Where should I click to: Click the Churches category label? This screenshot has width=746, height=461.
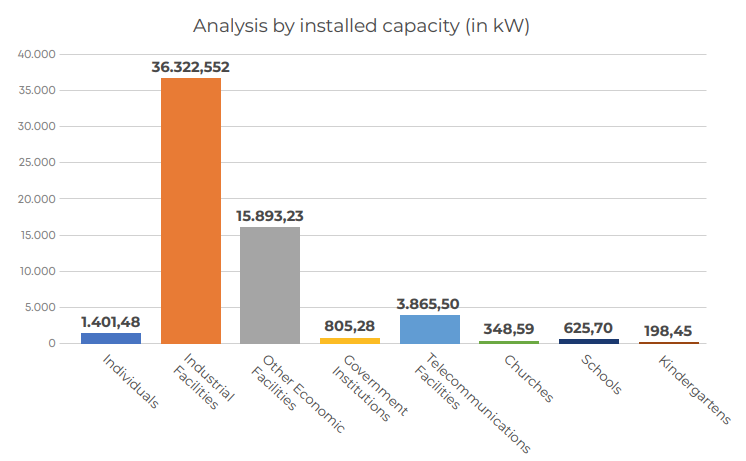[528, 379]
